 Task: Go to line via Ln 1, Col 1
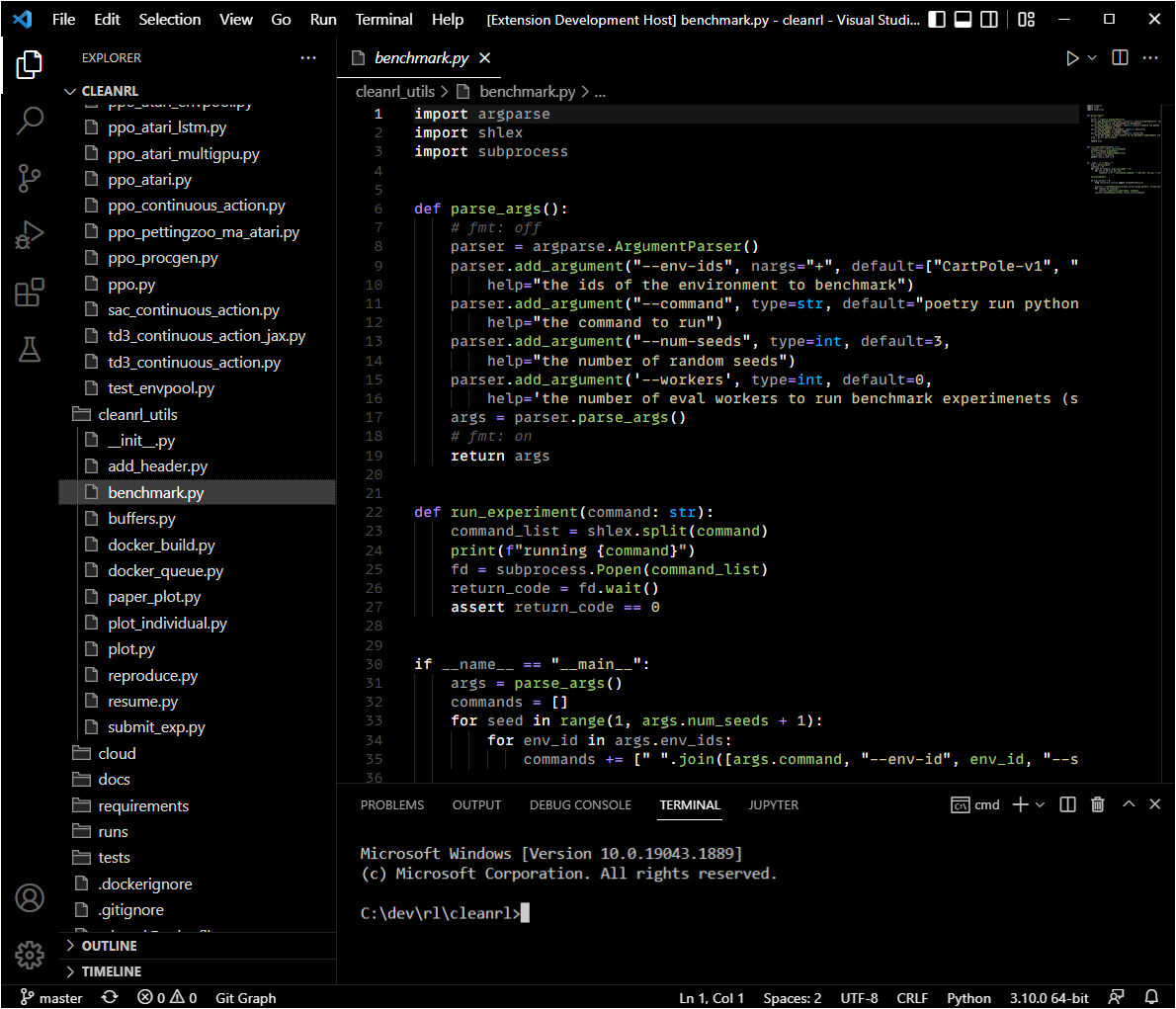711,998
